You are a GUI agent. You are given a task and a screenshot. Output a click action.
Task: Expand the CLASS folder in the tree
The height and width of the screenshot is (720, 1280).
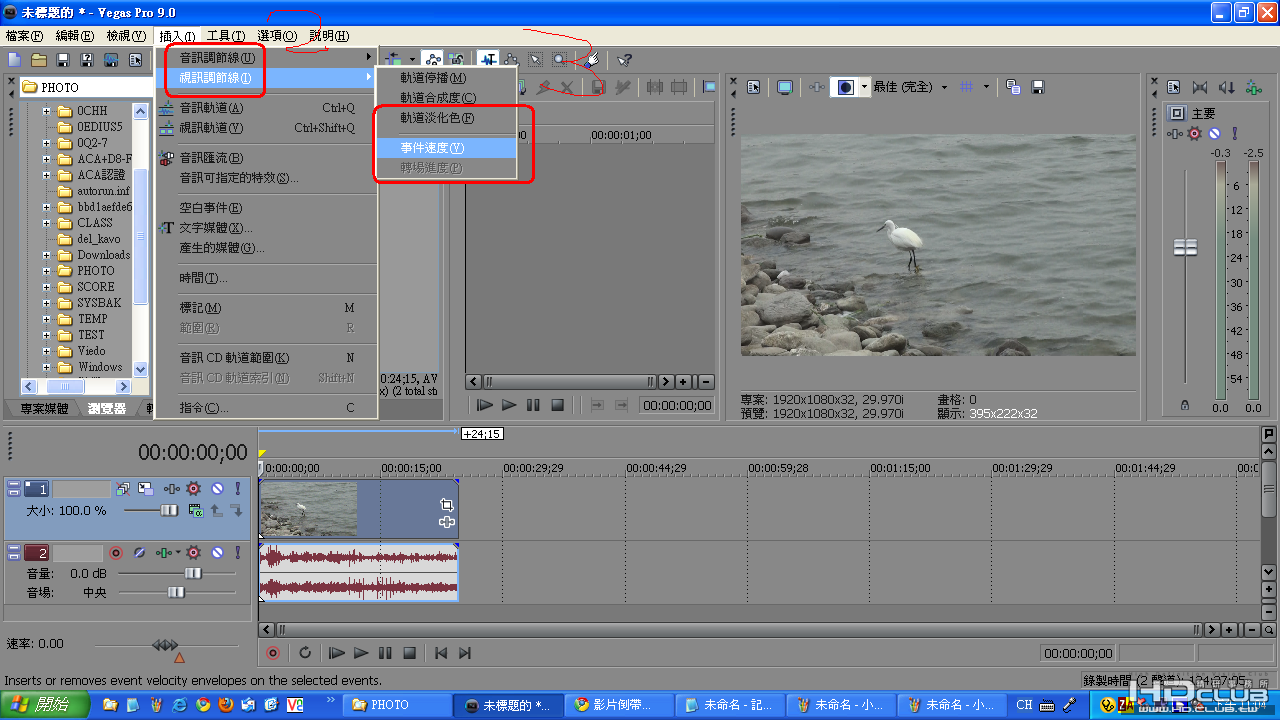click(x=46, y=223)
